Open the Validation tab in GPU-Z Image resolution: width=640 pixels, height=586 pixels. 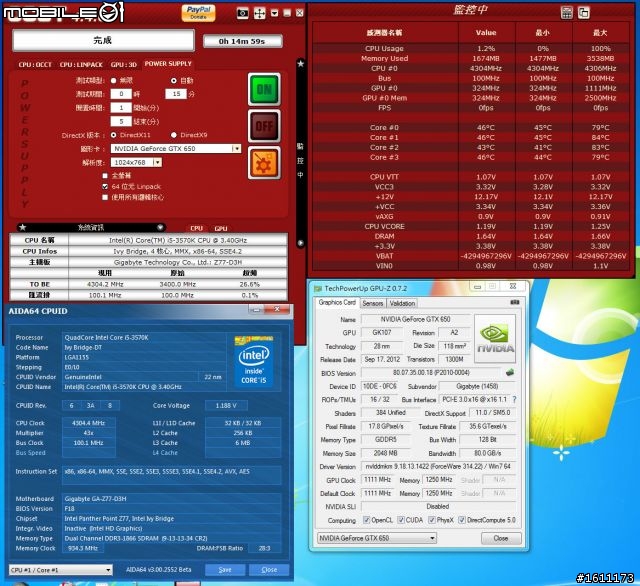pos(402,303)
